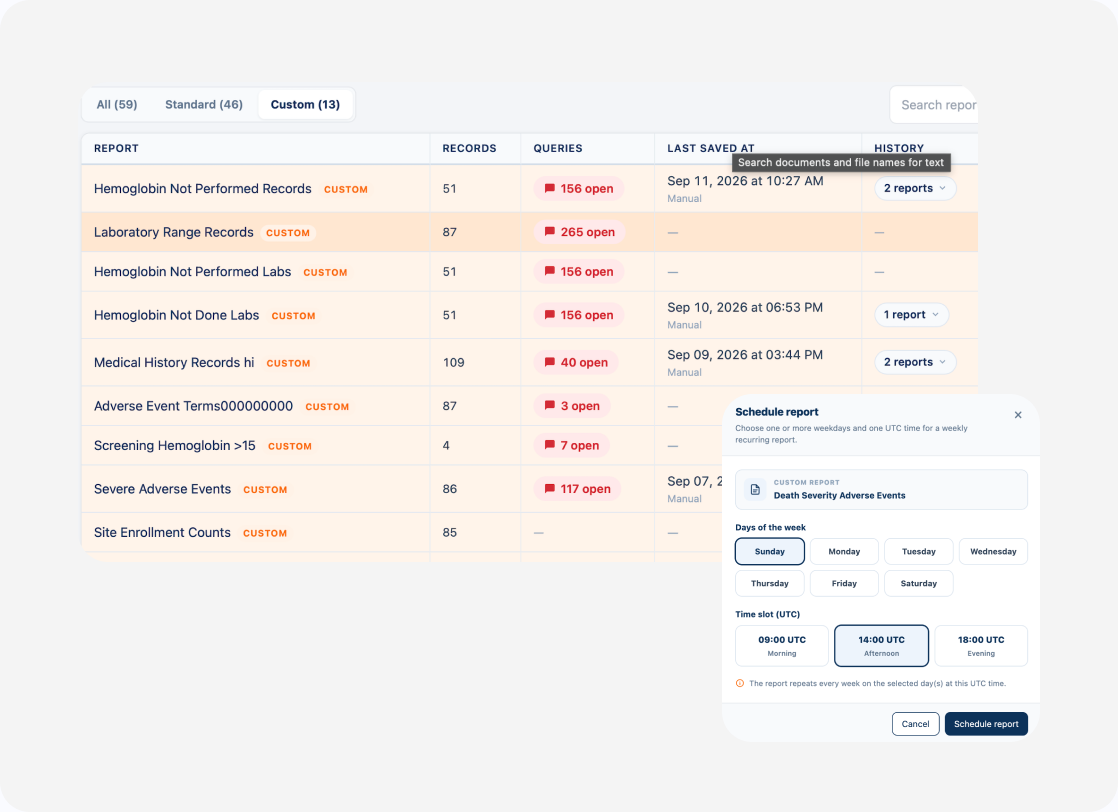Click the CUSTOM tag on Site Enrollment Counts
The height and width of the screenshot is (812, 1118).
(265, 533)
